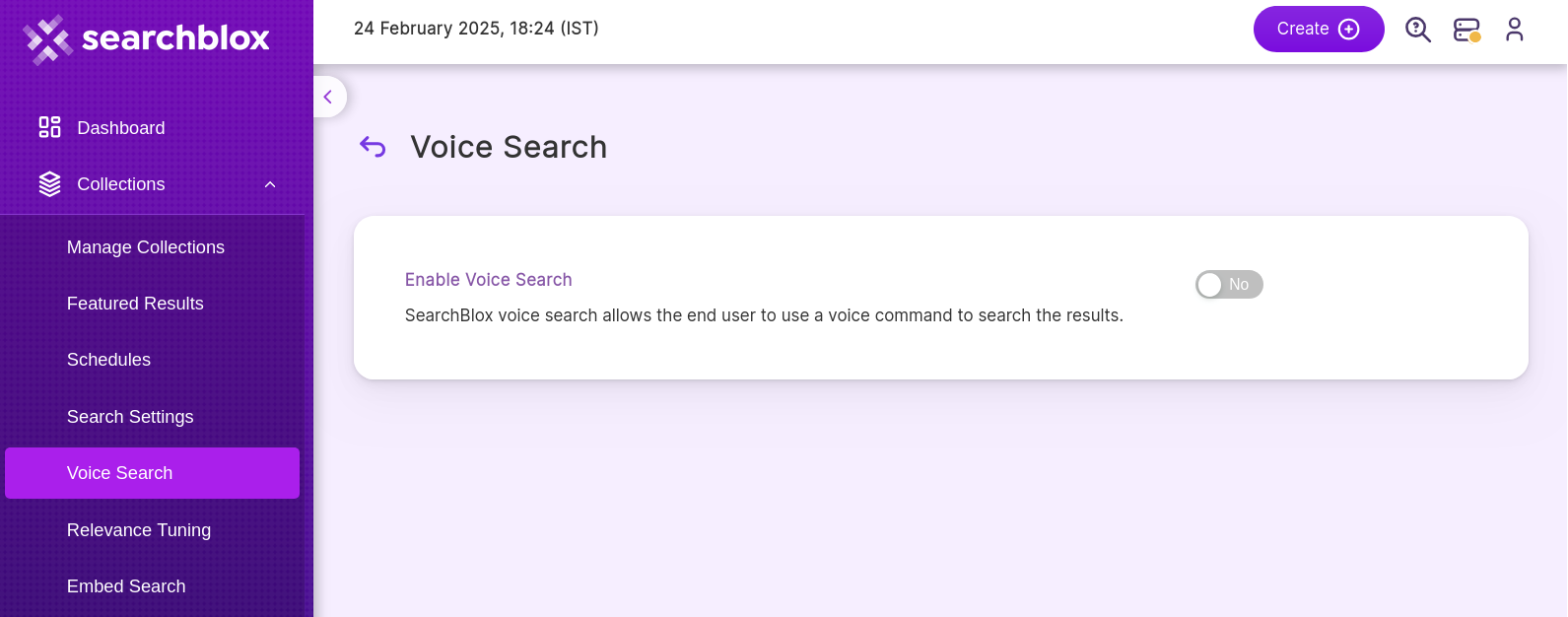Open the search help magnifier icon
The image size is (1568, 617).
[1418, 30]
